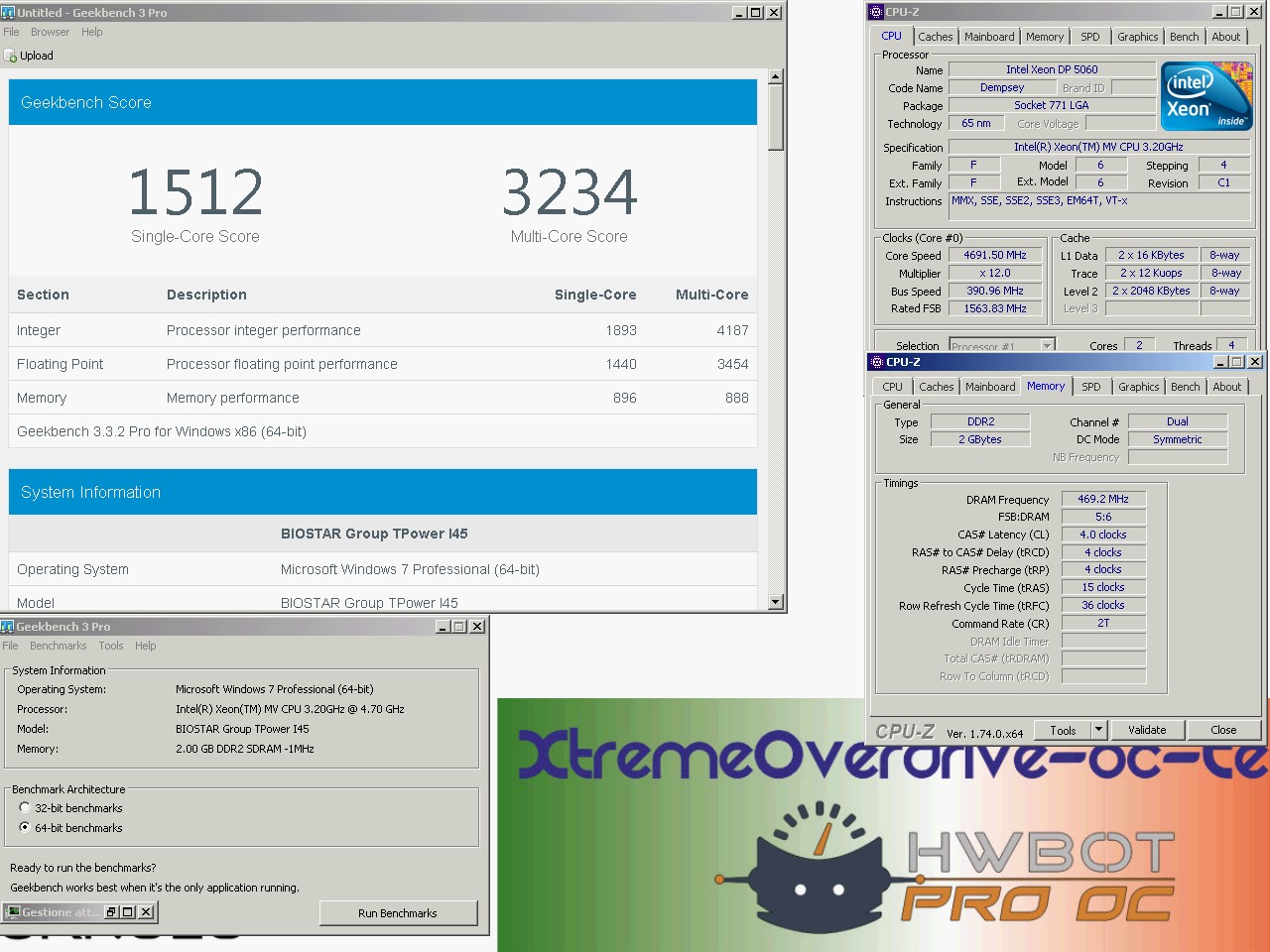This screenshot has height=952, width=1270.
Task: Click the small Geekbench 3 Pro window title icon
Action: [8, 626]
